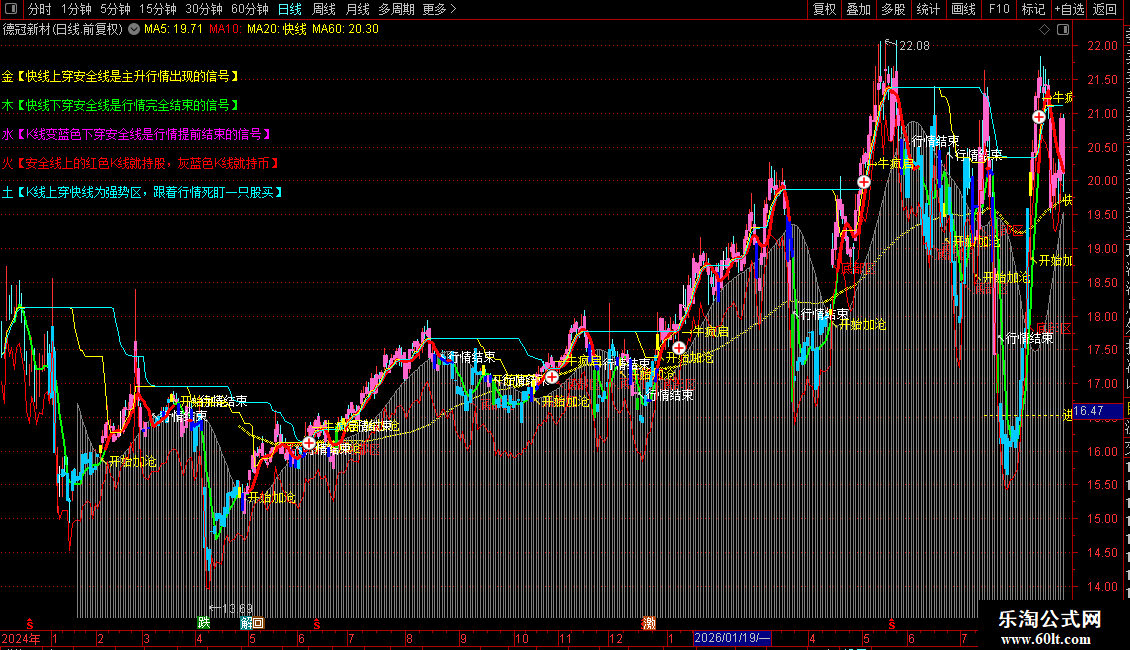The width and height of the screenshot is (1130, 650).
Task: Click the 叠加 overlay button
Action: 859,9
